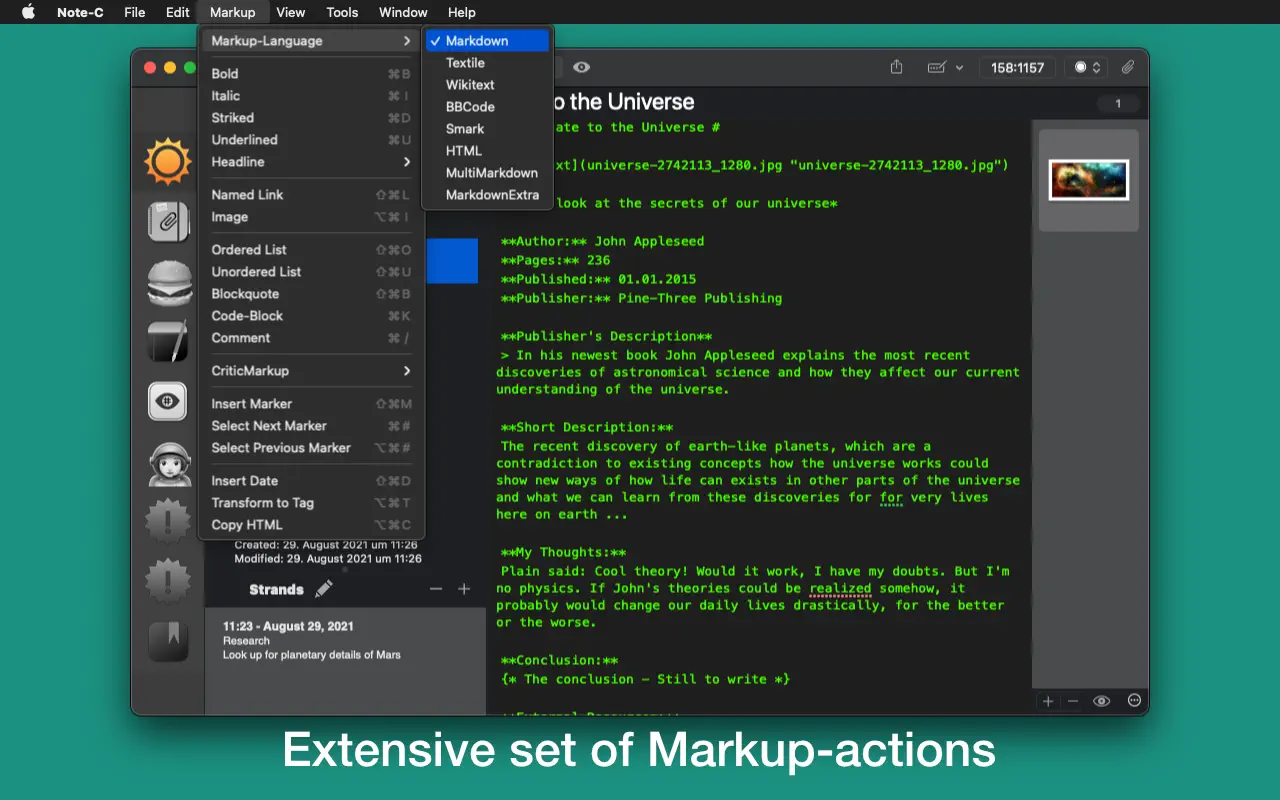The height and width of the screenshot is (800, 1280).
Task: Click the pencil icon next to Strands
Action: coord(323,589)
